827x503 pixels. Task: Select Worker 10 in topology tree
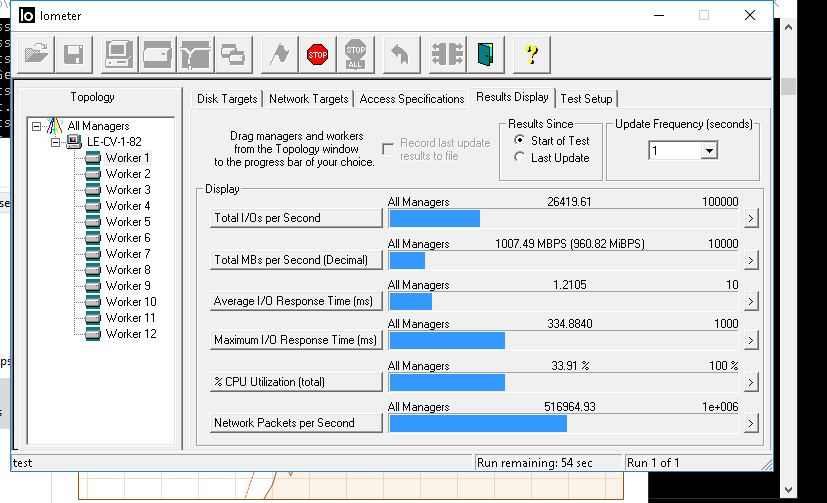[131, 302]
